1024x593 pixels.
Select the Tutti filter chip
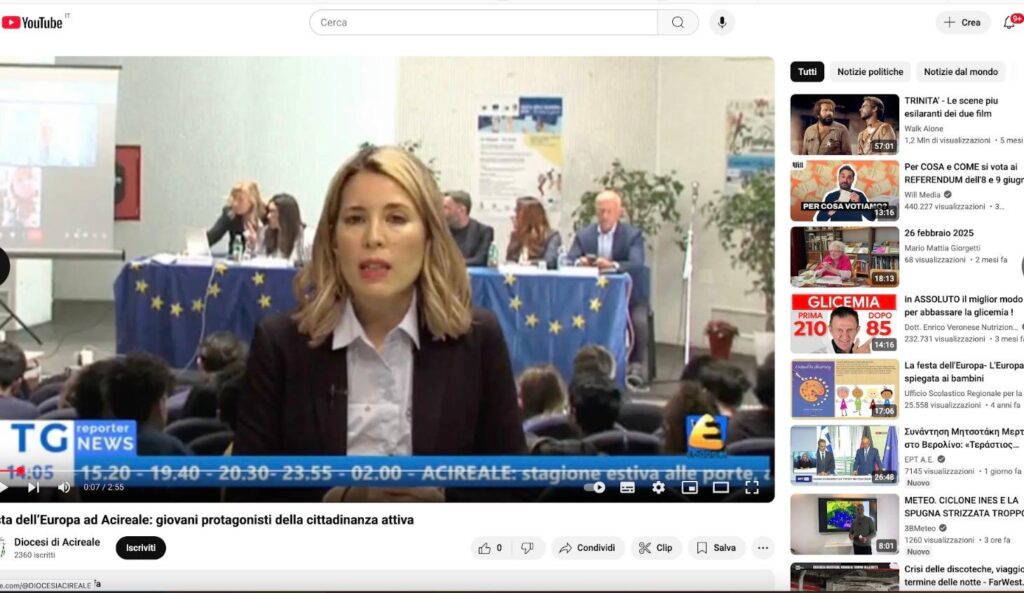click(x=807, y=72)
